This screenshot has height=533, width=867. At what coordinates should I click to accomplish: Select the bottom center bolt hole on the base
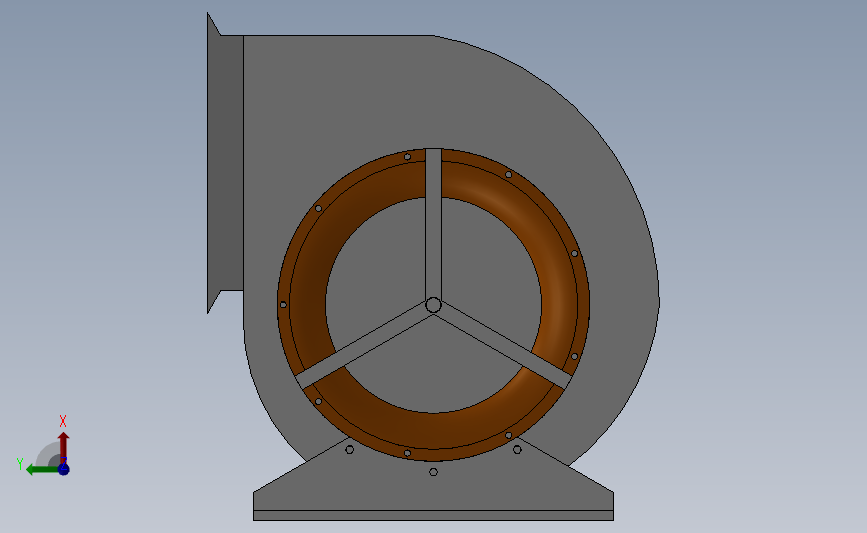(434, 472)
